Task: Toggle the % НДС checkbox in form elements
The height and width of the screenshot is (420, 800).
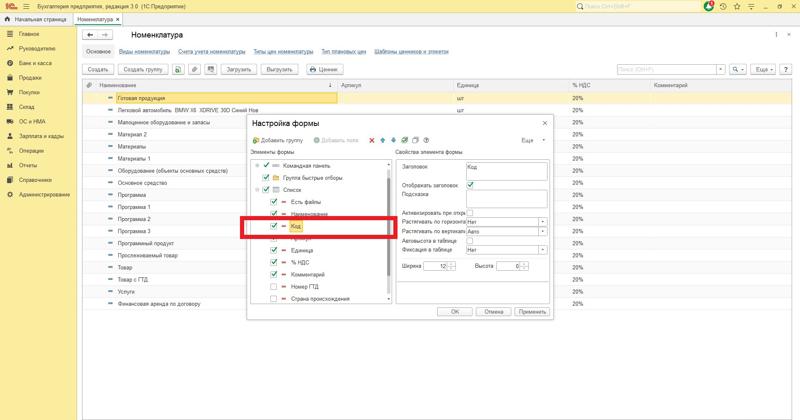Action: coord(274,262)
